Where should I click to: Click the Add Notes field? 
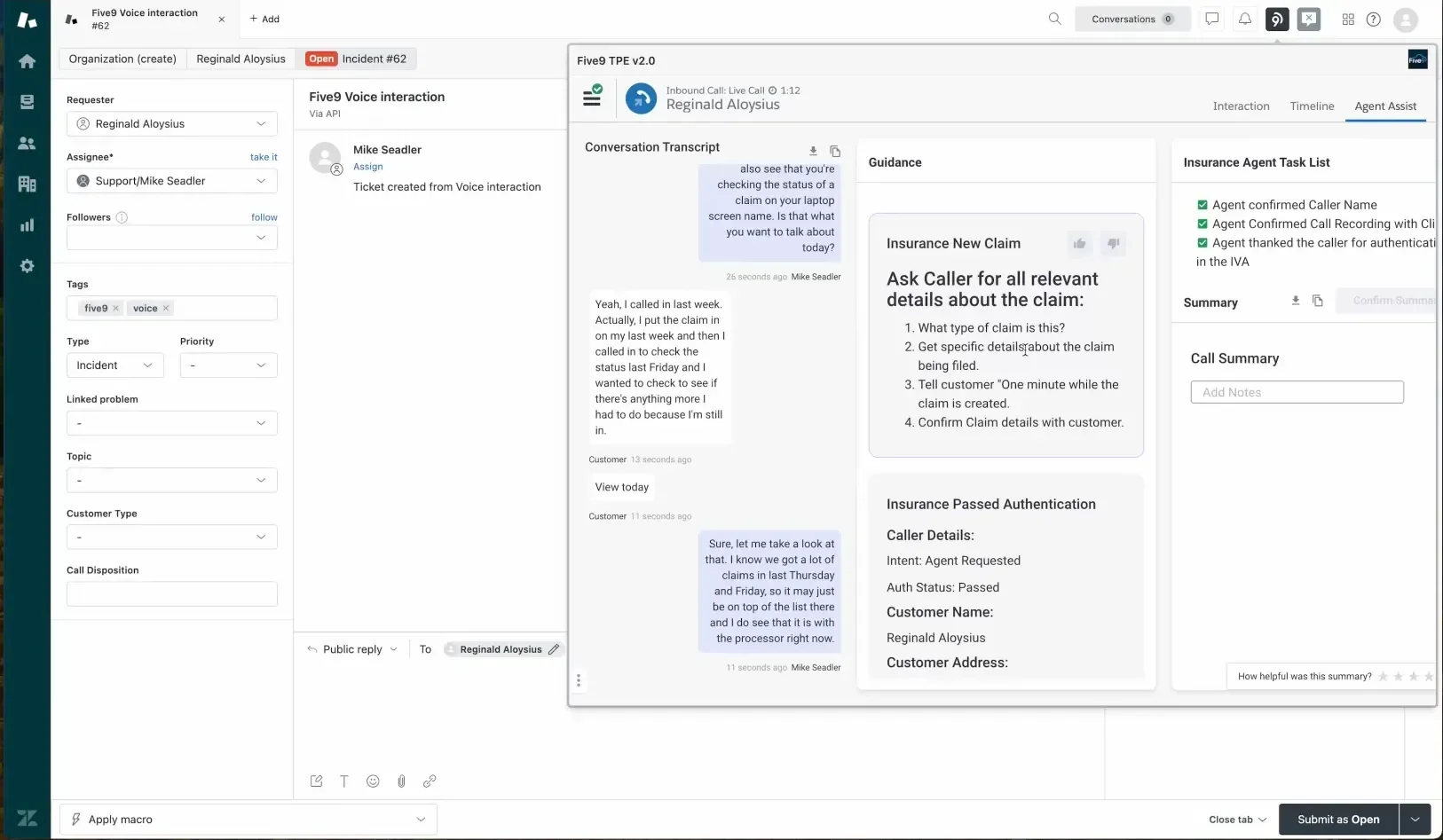(x=1297, y=392)
